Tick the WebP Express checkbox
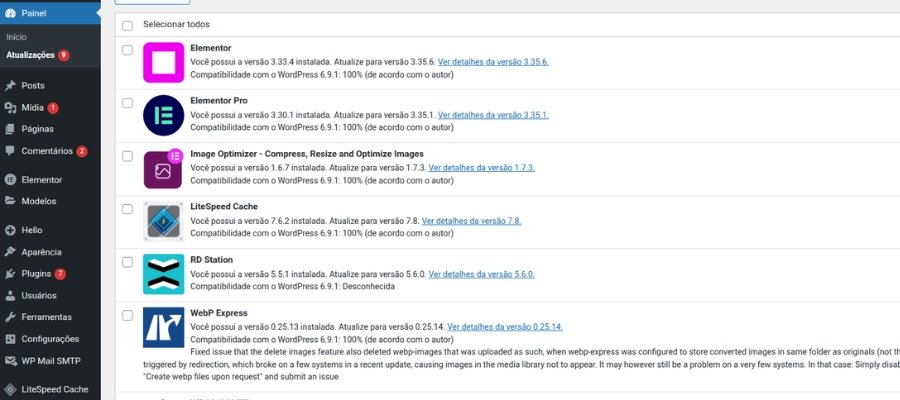900x400 pixels. (x=127, y=315)
